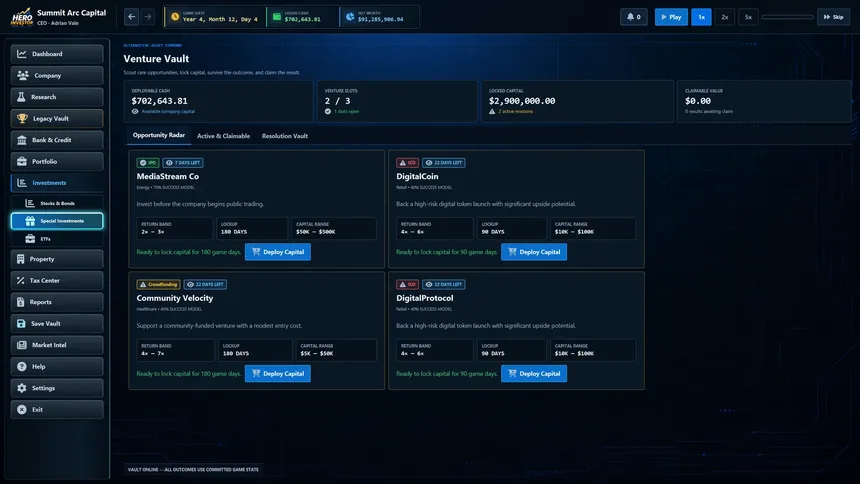This screenshot has height=484, width=860.
Task: Click the DigitalProtocol title
Action: (x=425, y=298)
